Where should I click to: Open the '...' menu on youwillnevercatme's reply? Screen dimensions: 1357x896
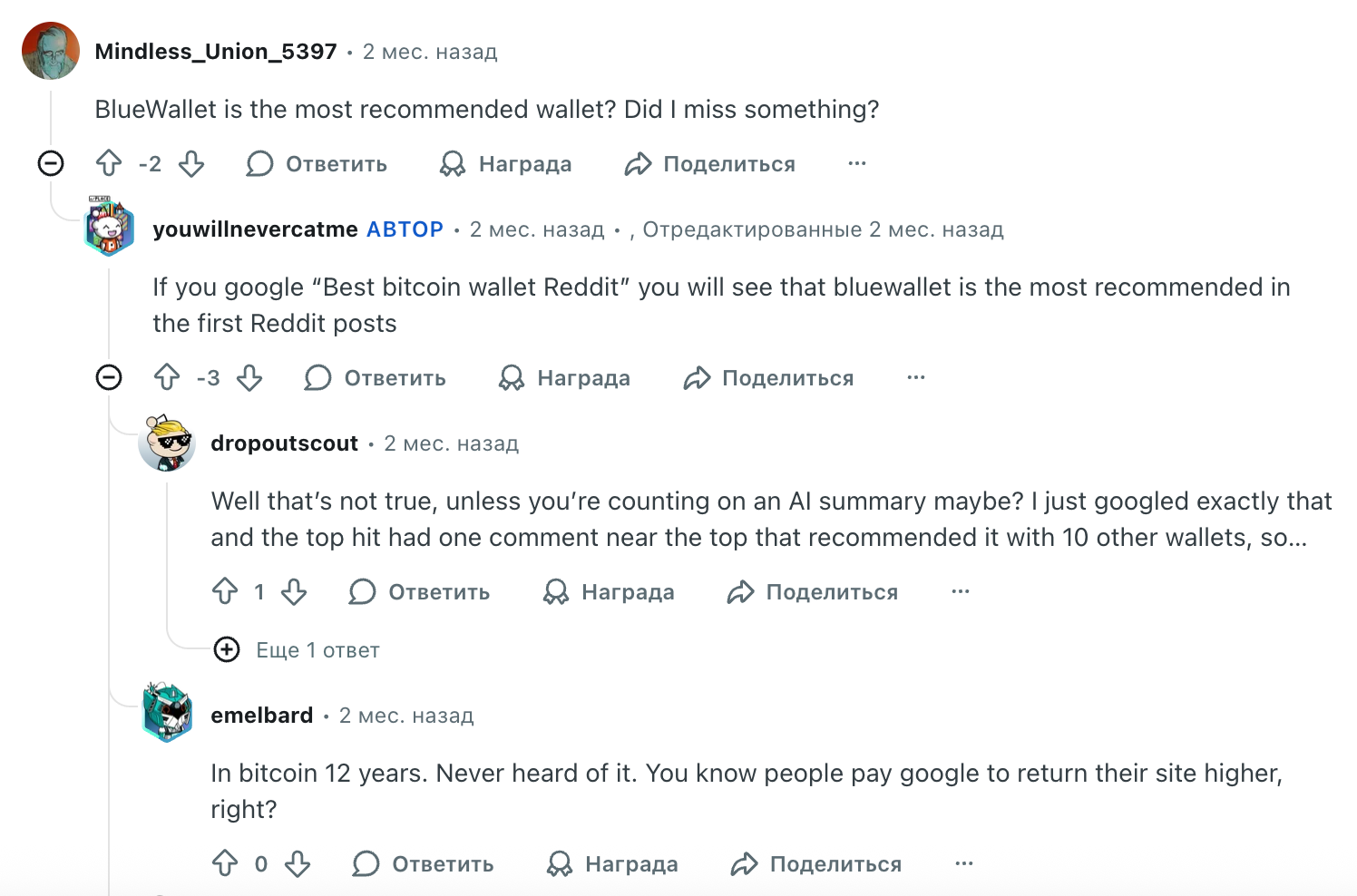coord(915,378)
